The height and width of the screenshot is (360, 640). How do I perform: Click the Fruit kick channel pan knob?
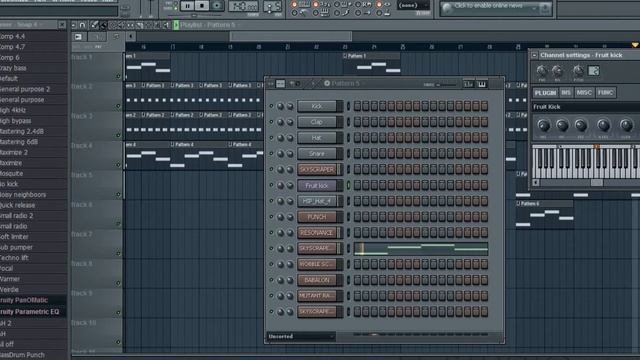(x=280, y=185)
